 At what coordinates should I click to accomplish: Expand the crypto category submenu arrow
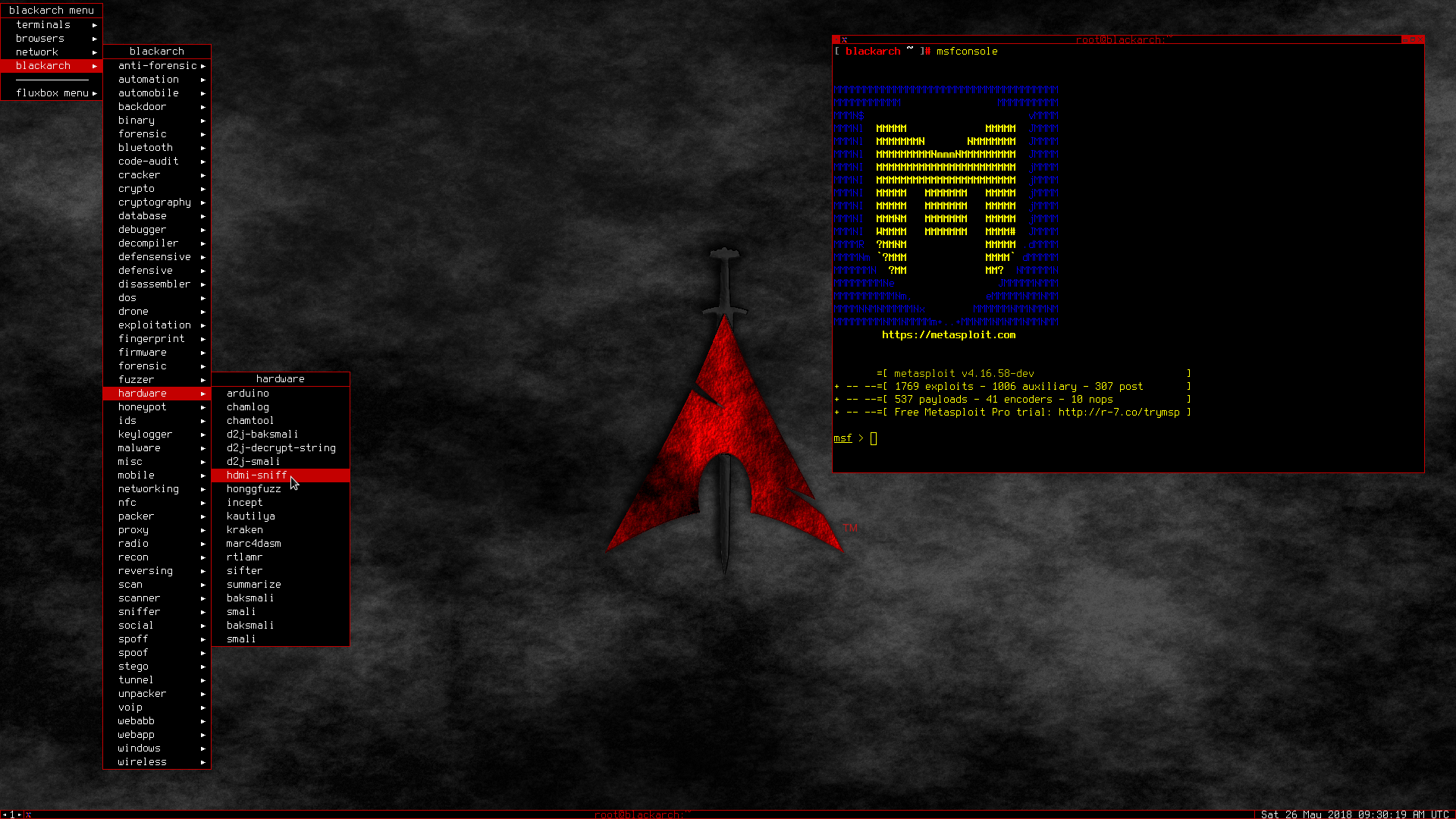point(202,188)
